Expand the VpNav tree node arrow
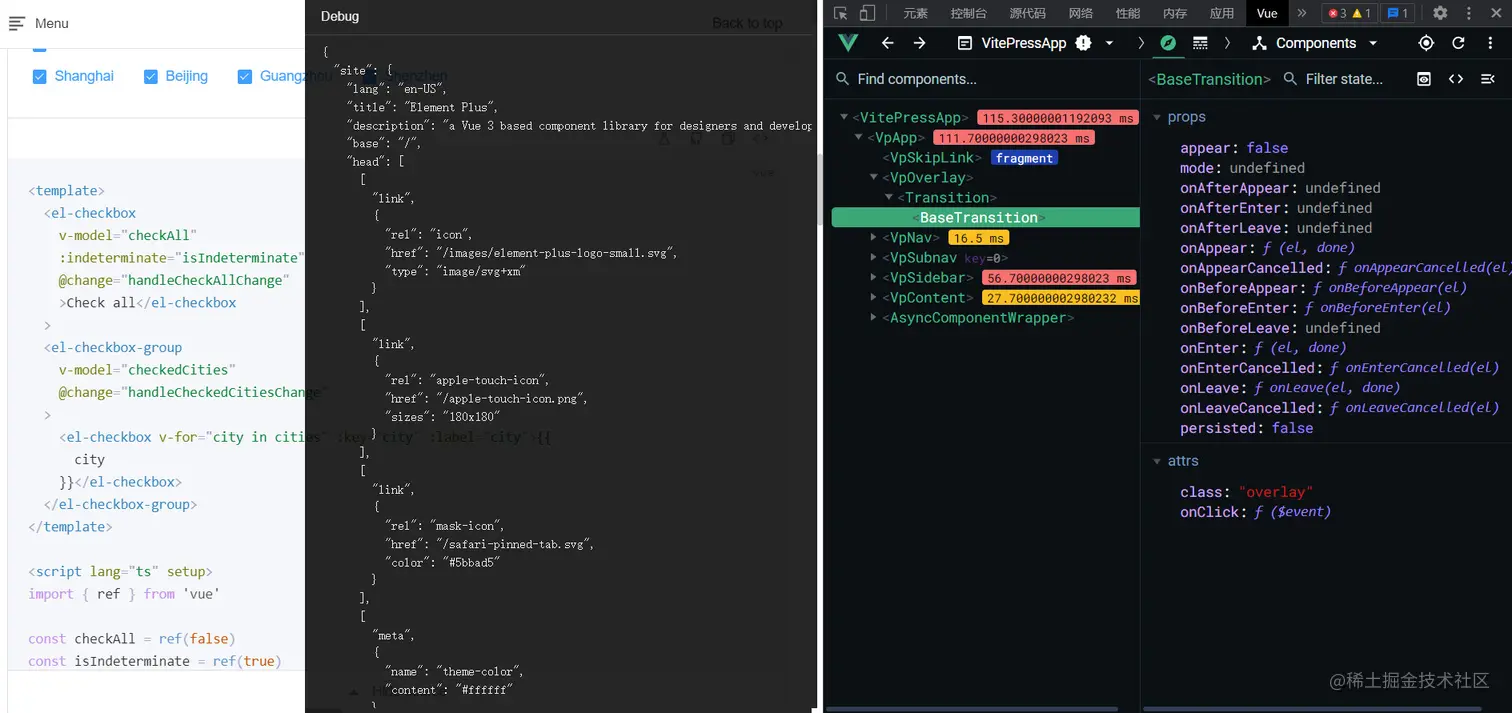Screen dimensions: 1512x713 coord(873,238)
